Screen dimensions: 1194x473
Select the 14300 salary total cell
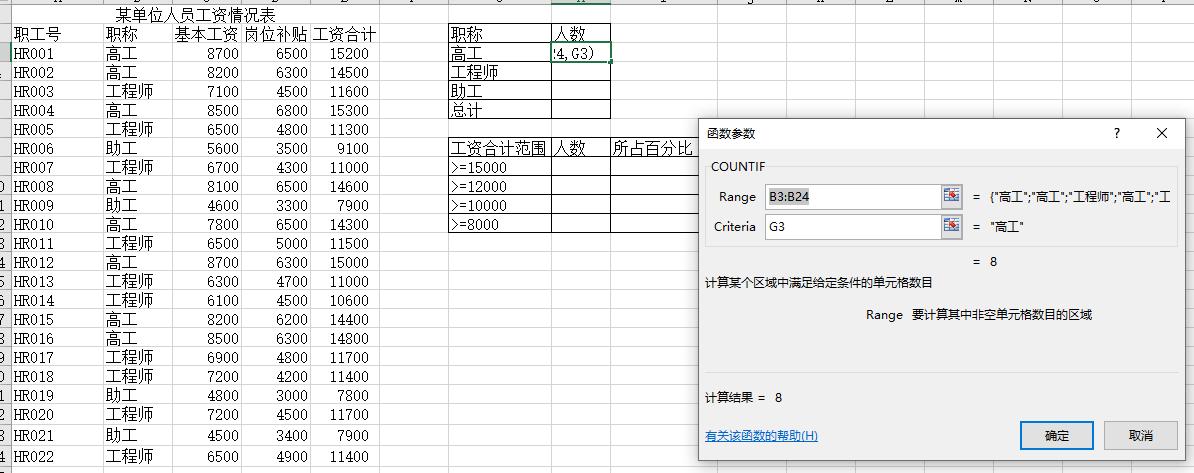344,225
